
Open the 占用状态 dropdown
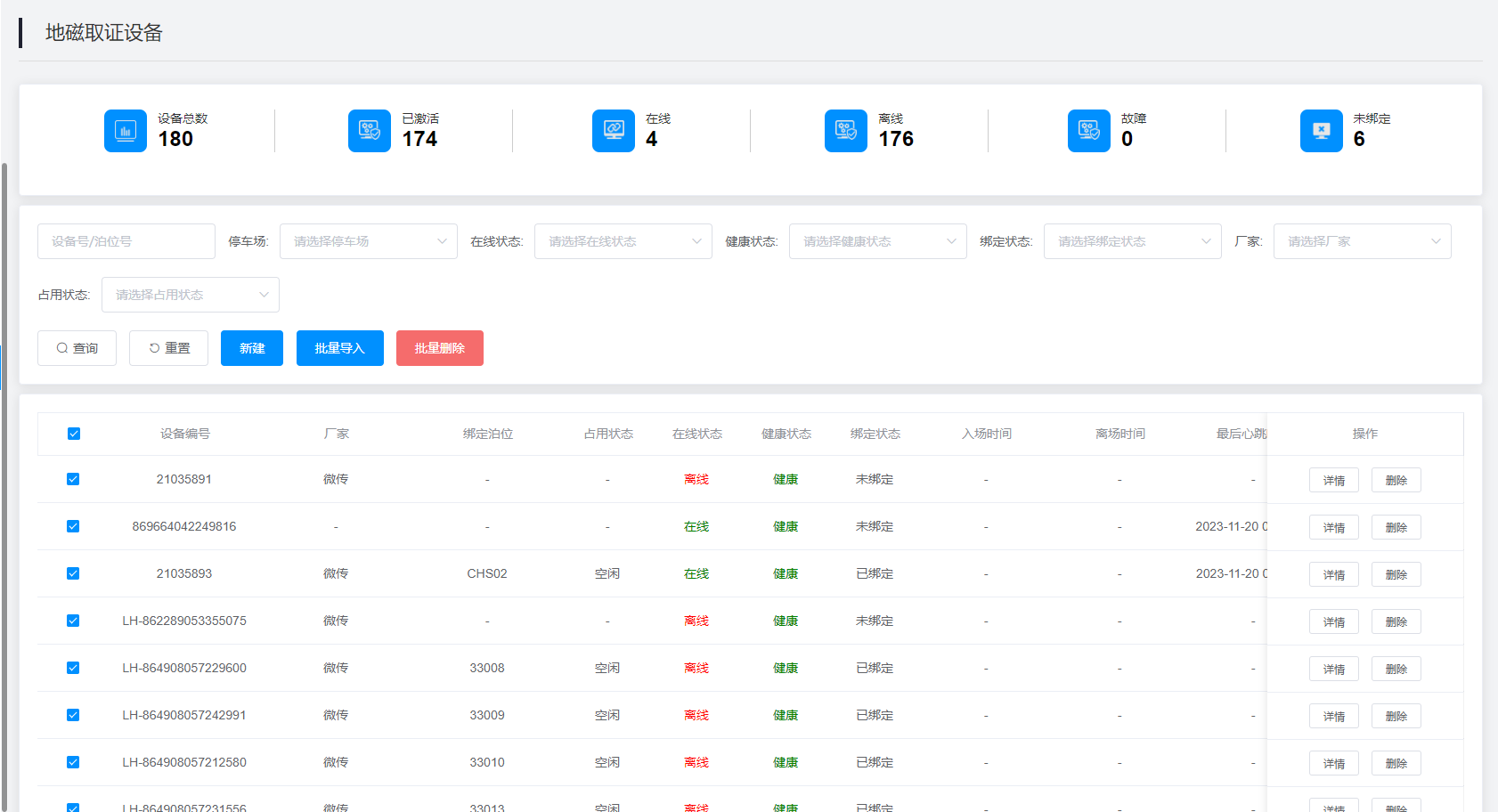[x=191, y=295]
